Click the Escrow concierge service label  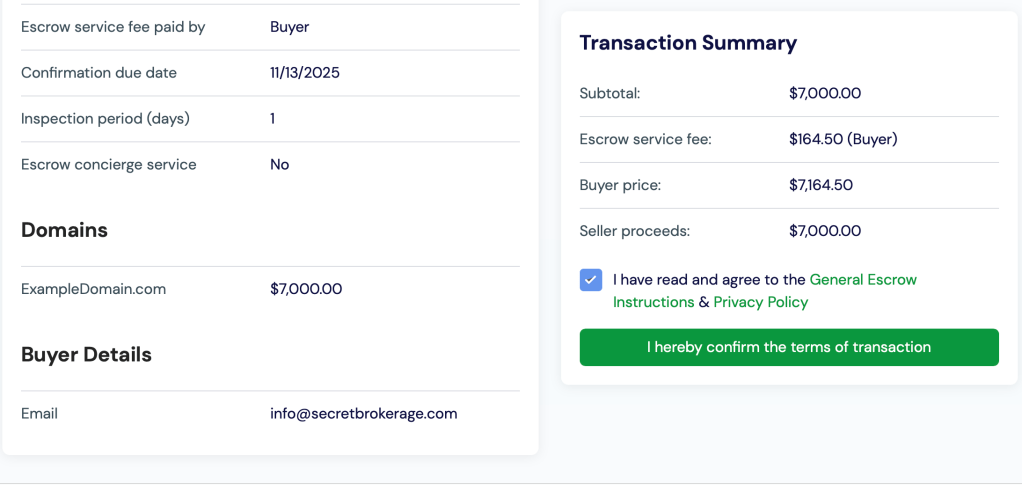pyautogui.click(x=108, y=164)
